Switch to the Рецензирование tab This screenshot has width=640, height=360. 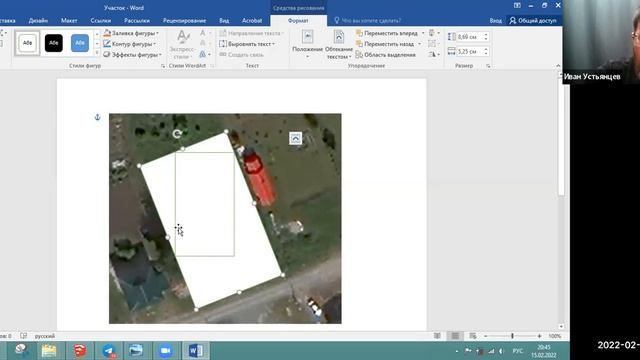pyautogui.click(x=184, y=20)
